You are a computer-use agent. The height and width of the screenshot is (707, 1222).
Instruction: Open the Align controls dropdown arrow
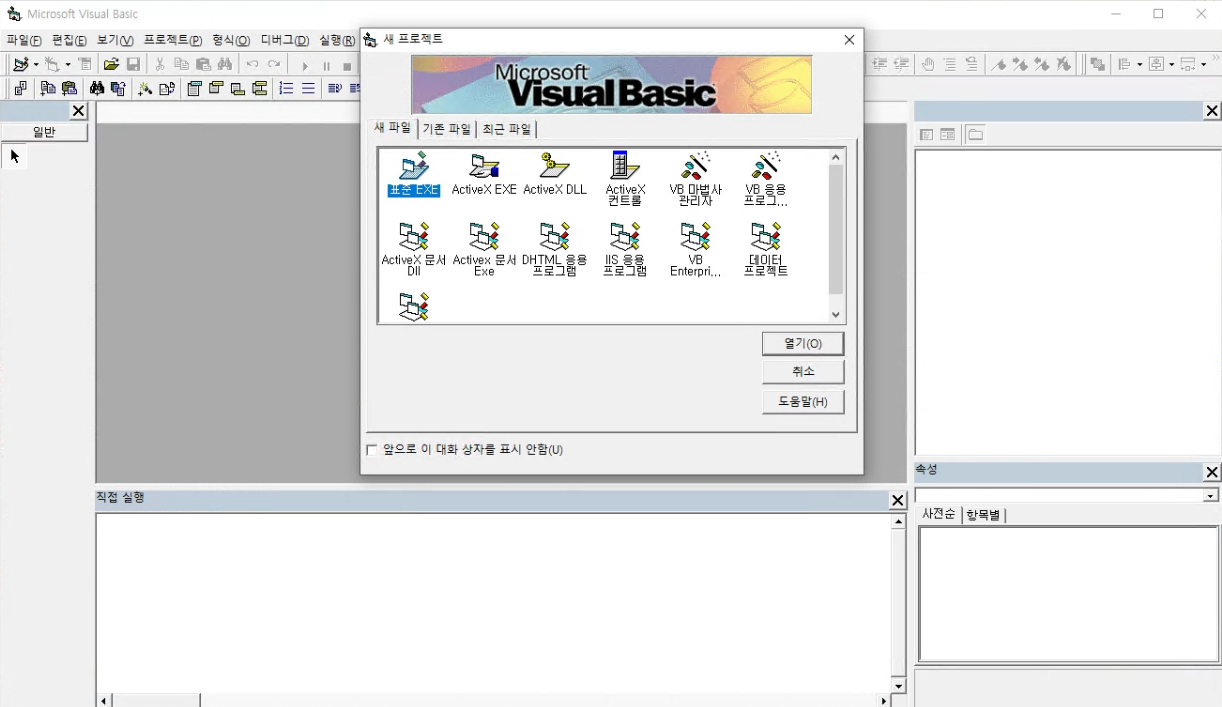tap(1141, 64)
